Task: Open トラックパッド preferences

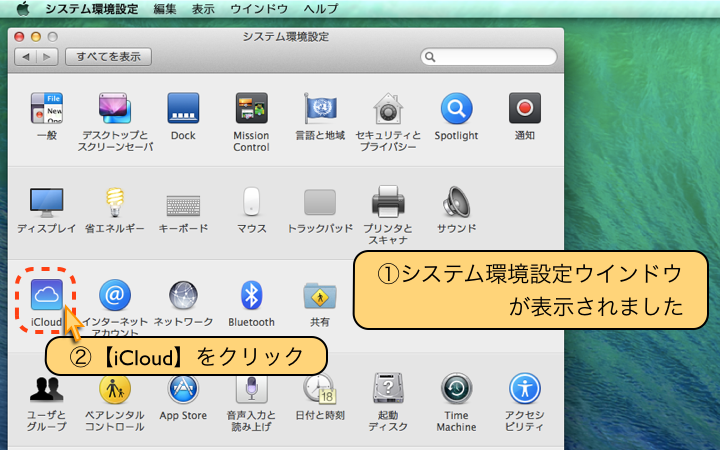Action: (x=320, y=202)
